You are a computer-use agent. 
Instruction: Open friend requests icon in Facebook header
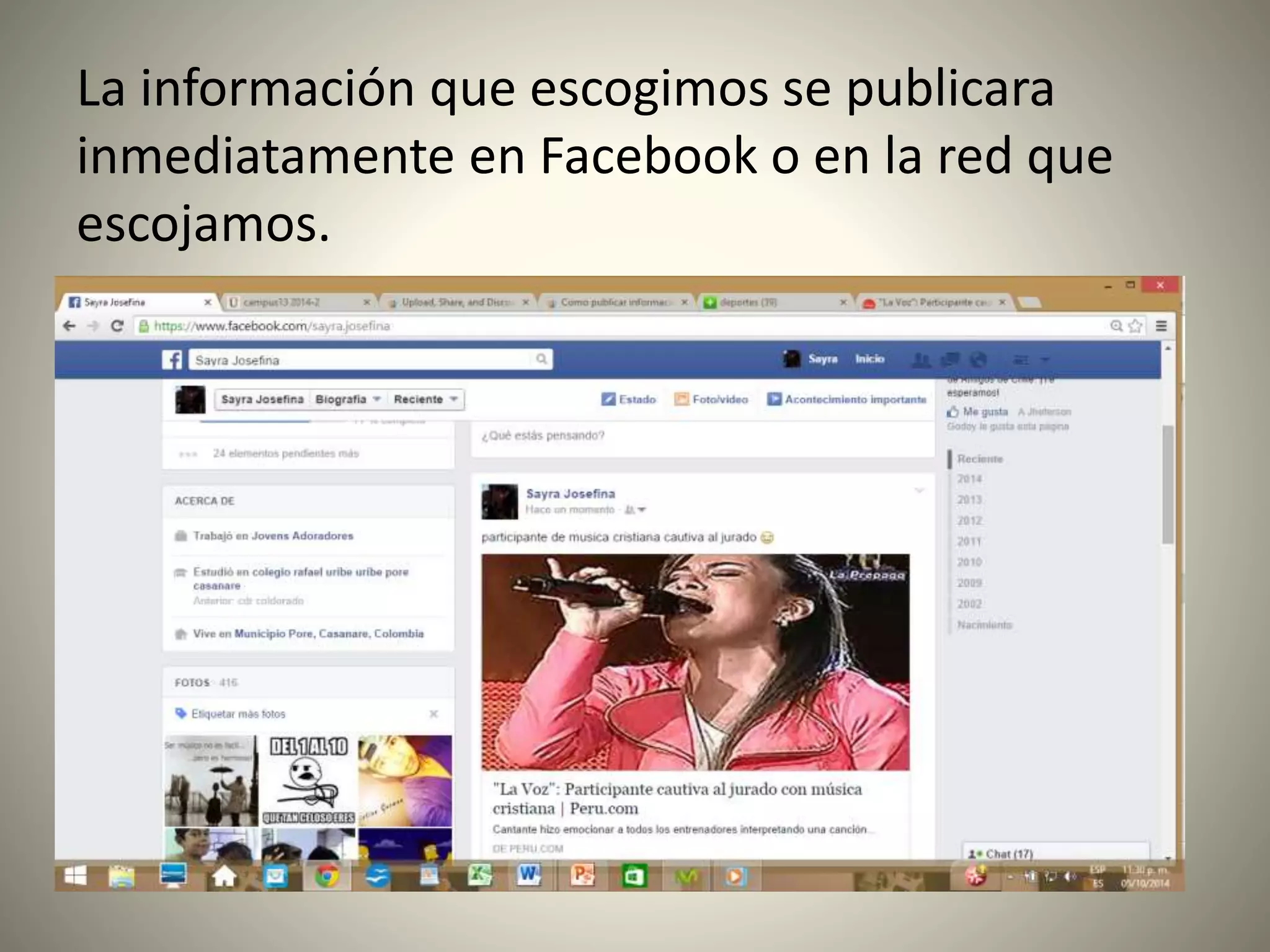click(x=922, y=359)
